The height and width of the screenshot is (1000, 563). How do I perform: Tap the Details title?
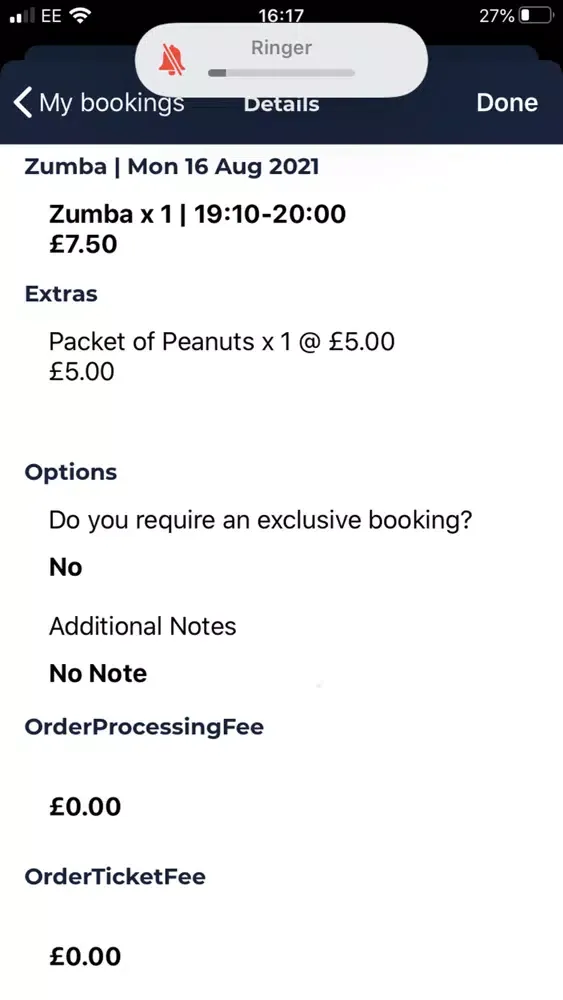point(281,105)
